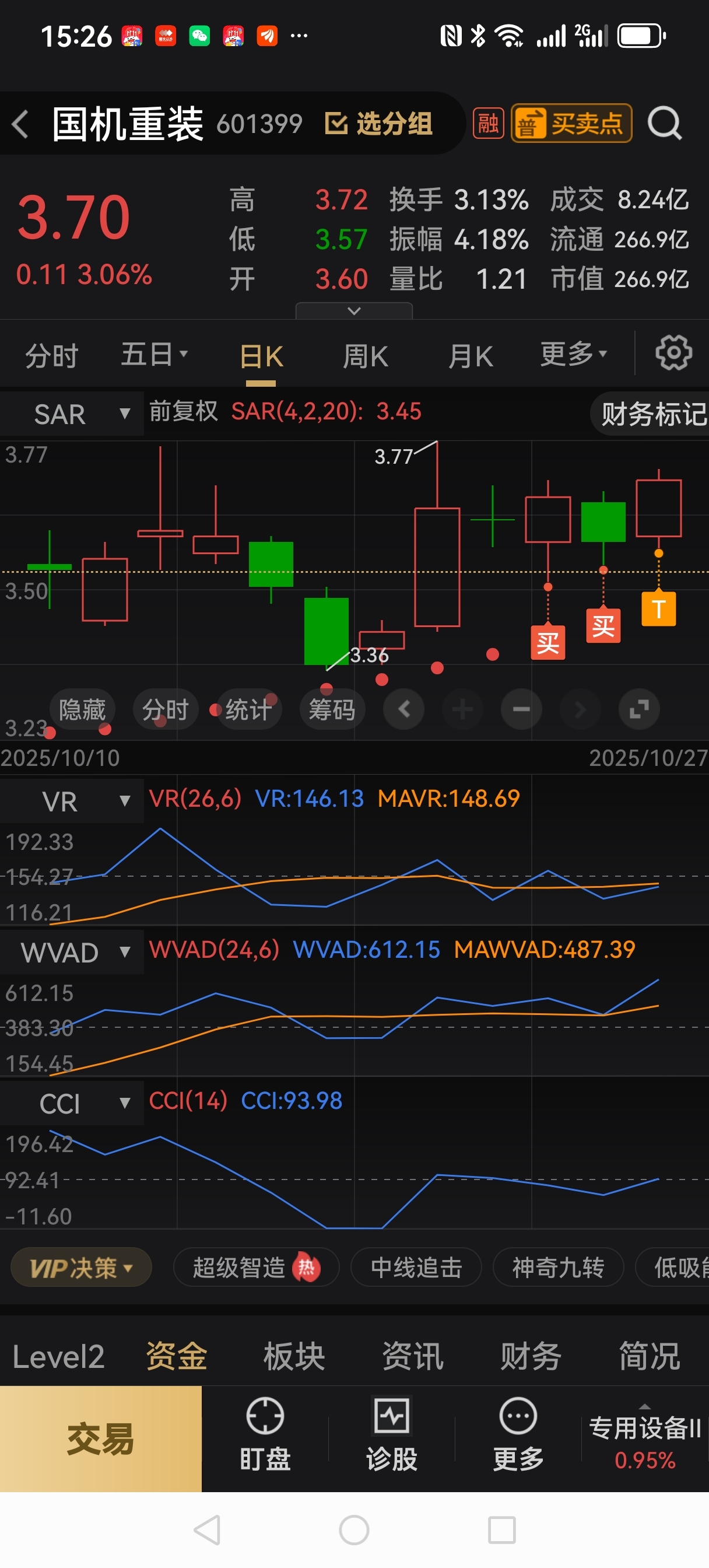
Task: Switch to 简况 company profile tab
Action: click(x=650, y=1357)
